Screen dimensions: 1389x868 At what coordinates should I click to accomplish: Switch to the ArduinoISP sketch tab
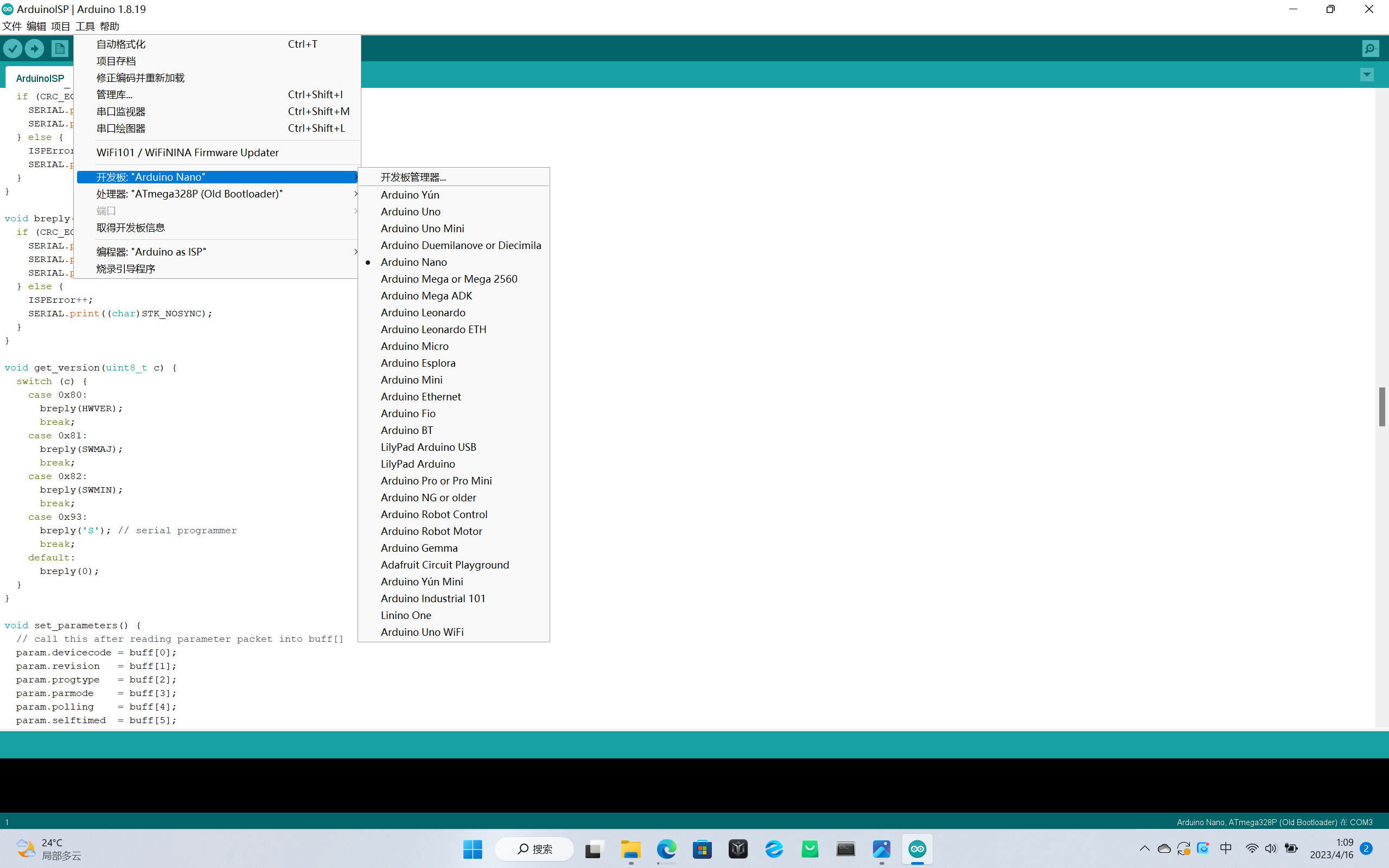pyautogui.click(x=40, y=78)
